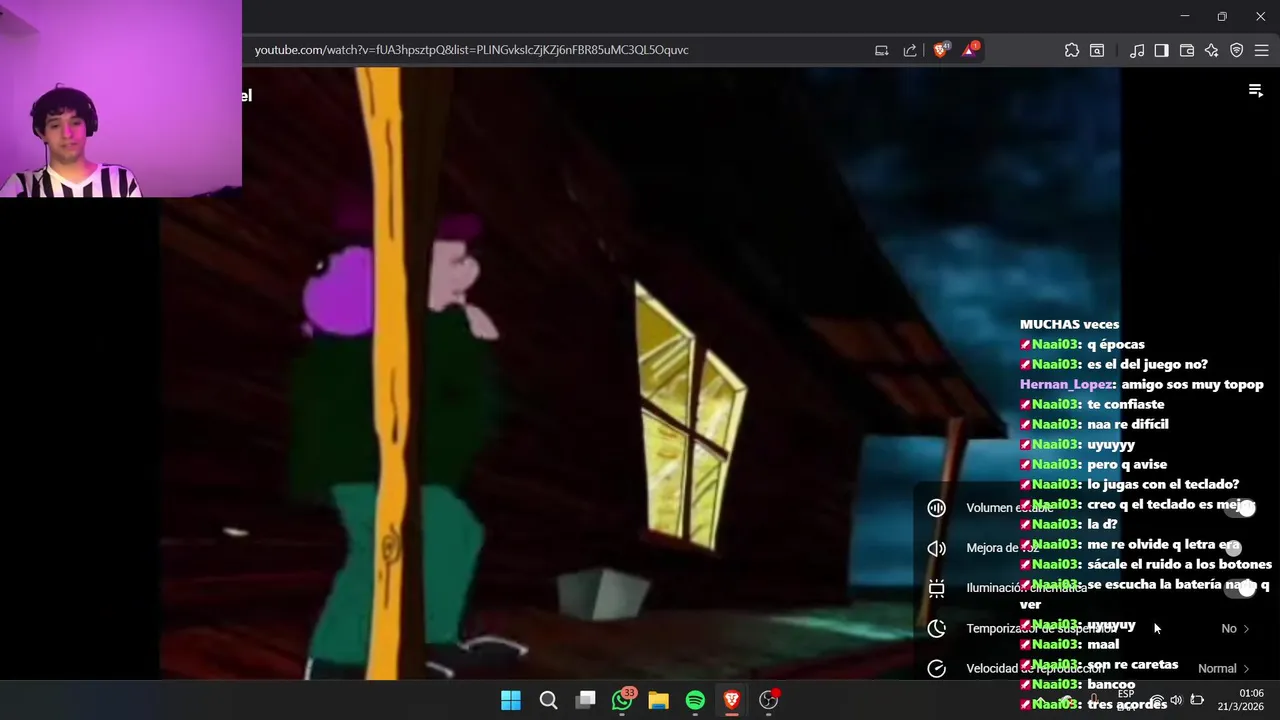The height and width of the screenshot is (720, 1280).
Task: Click the Volumen estable wave icon
Action: click(x=937, y=508)
